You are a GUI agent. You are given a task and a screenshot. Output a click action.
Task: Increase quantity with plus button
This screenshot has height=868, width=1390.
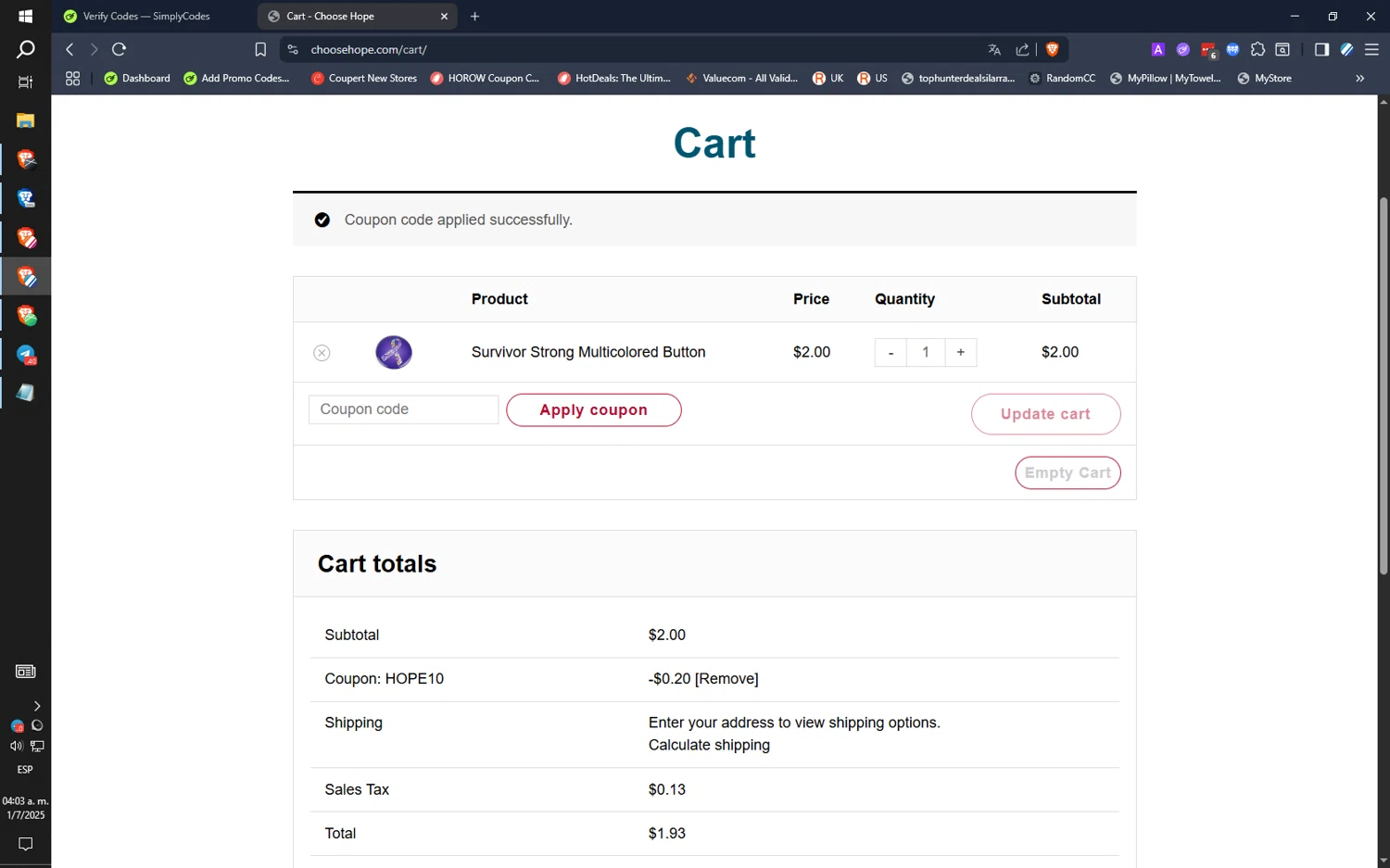coord(961,352)
